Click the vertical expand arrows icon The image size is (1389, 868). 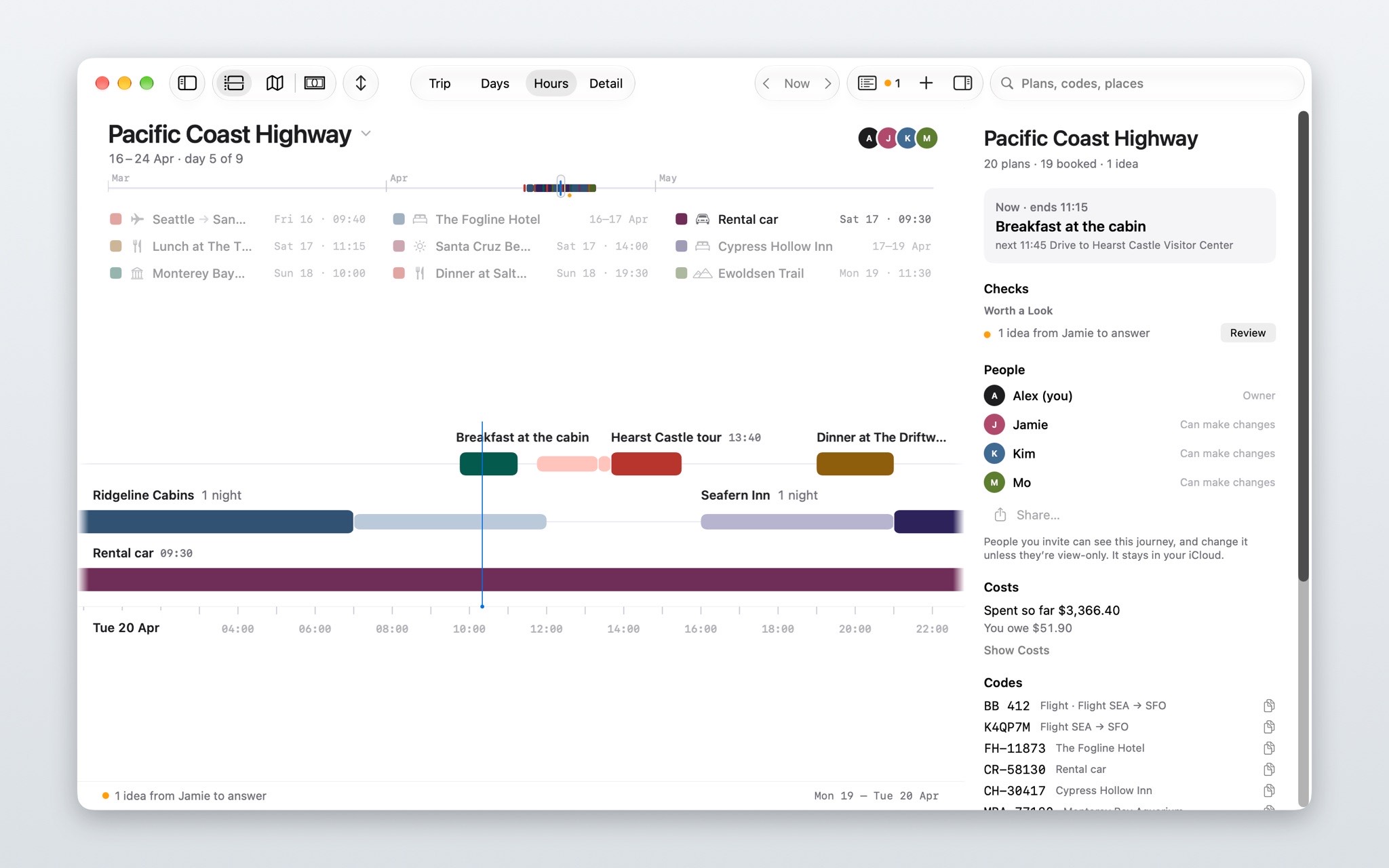tap(361, 83)
